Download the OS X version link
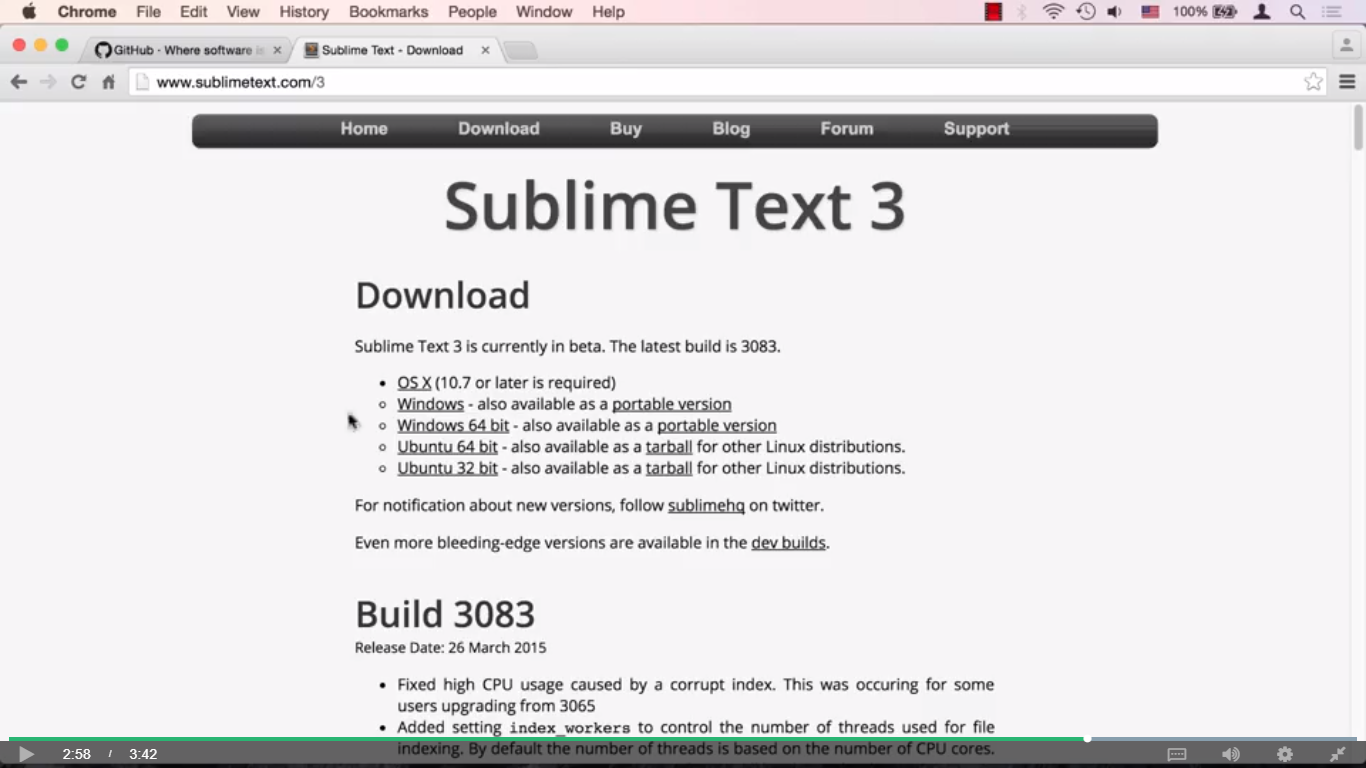Image resolution: width=1366 pixels, height=768 pixels. click(414, 383)
